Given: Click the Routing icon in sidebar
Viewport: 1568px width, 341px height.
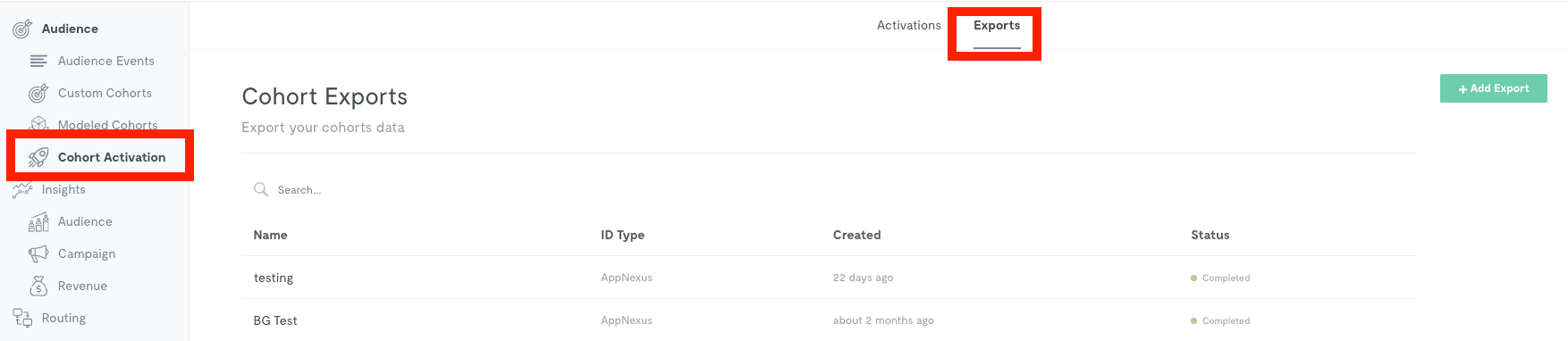Looking at the screenshot, I should tap(22, 318).
